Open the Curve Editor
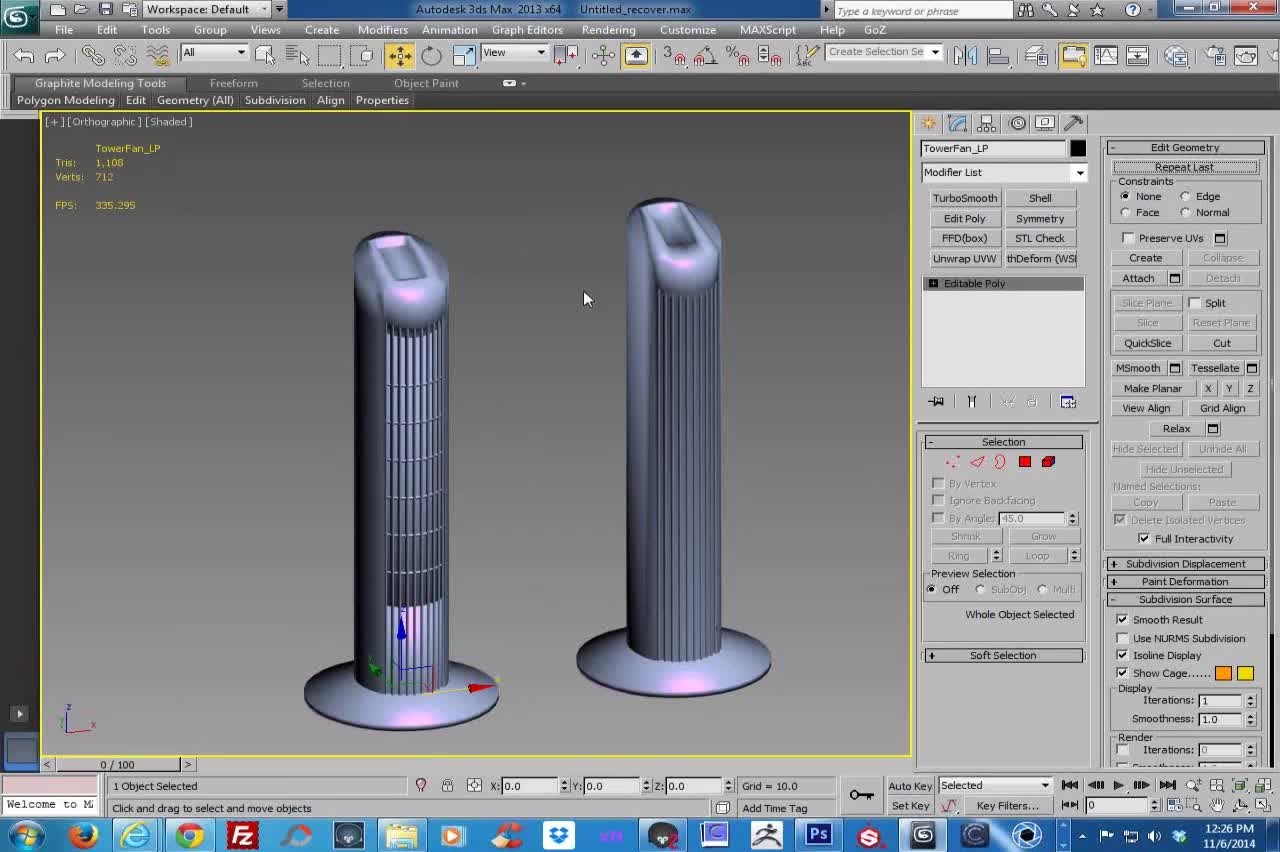The height and width of the screenshot is (852, 1280). pos(1106,56)
